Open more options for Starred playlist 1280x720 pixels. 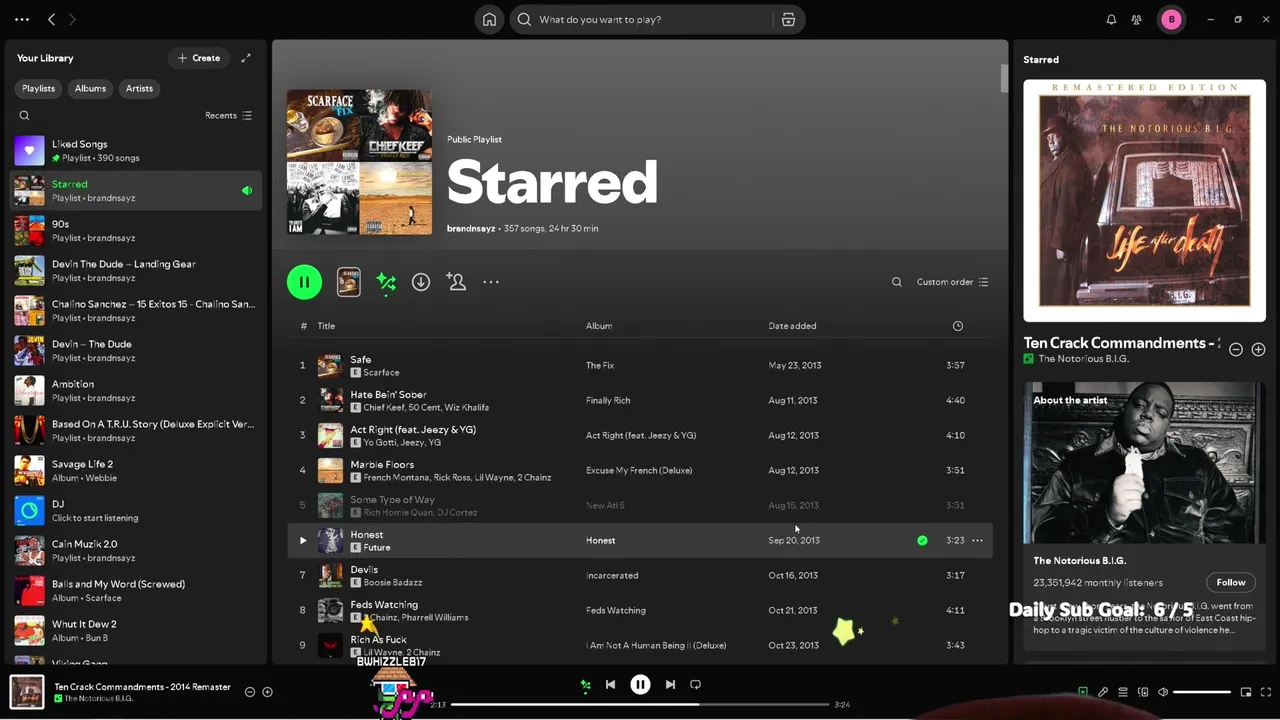(x=491, y=282)
